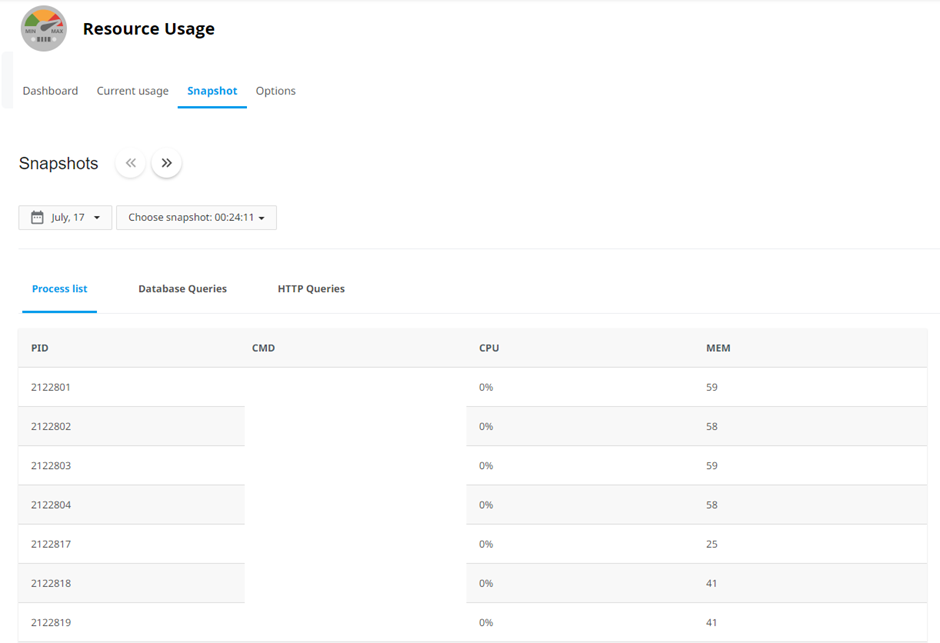The width and height of the screenshot is (940, 643).
Task: Click the CPU column header
Action: point(489,348)
